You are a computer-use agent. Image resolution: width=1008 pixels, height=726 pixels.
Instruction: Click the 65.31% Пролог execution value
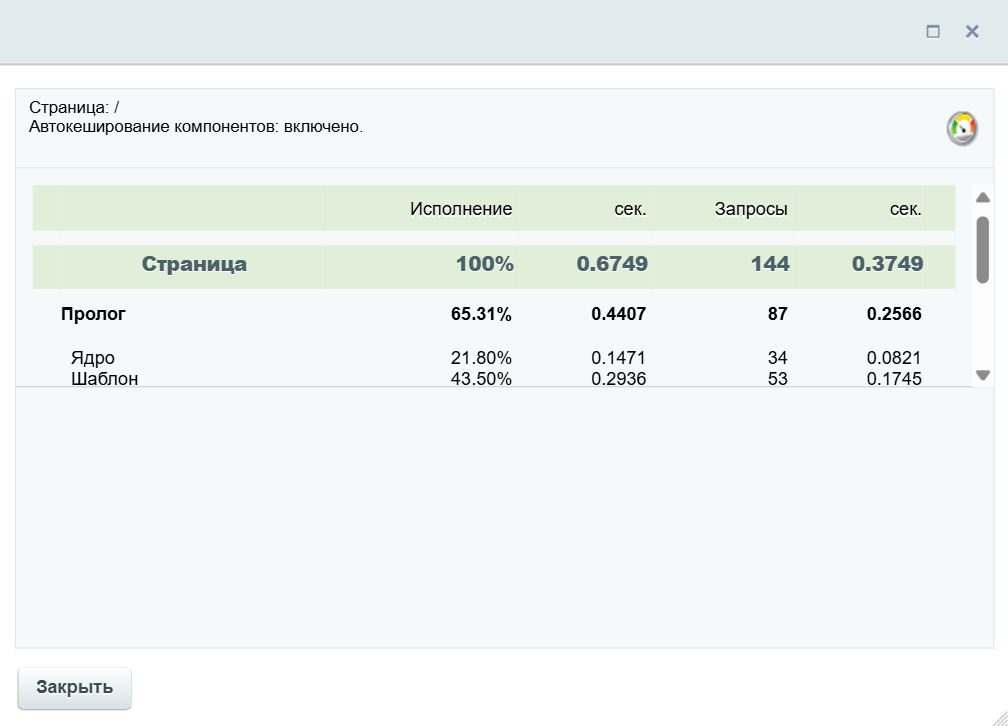click(481, 314)
